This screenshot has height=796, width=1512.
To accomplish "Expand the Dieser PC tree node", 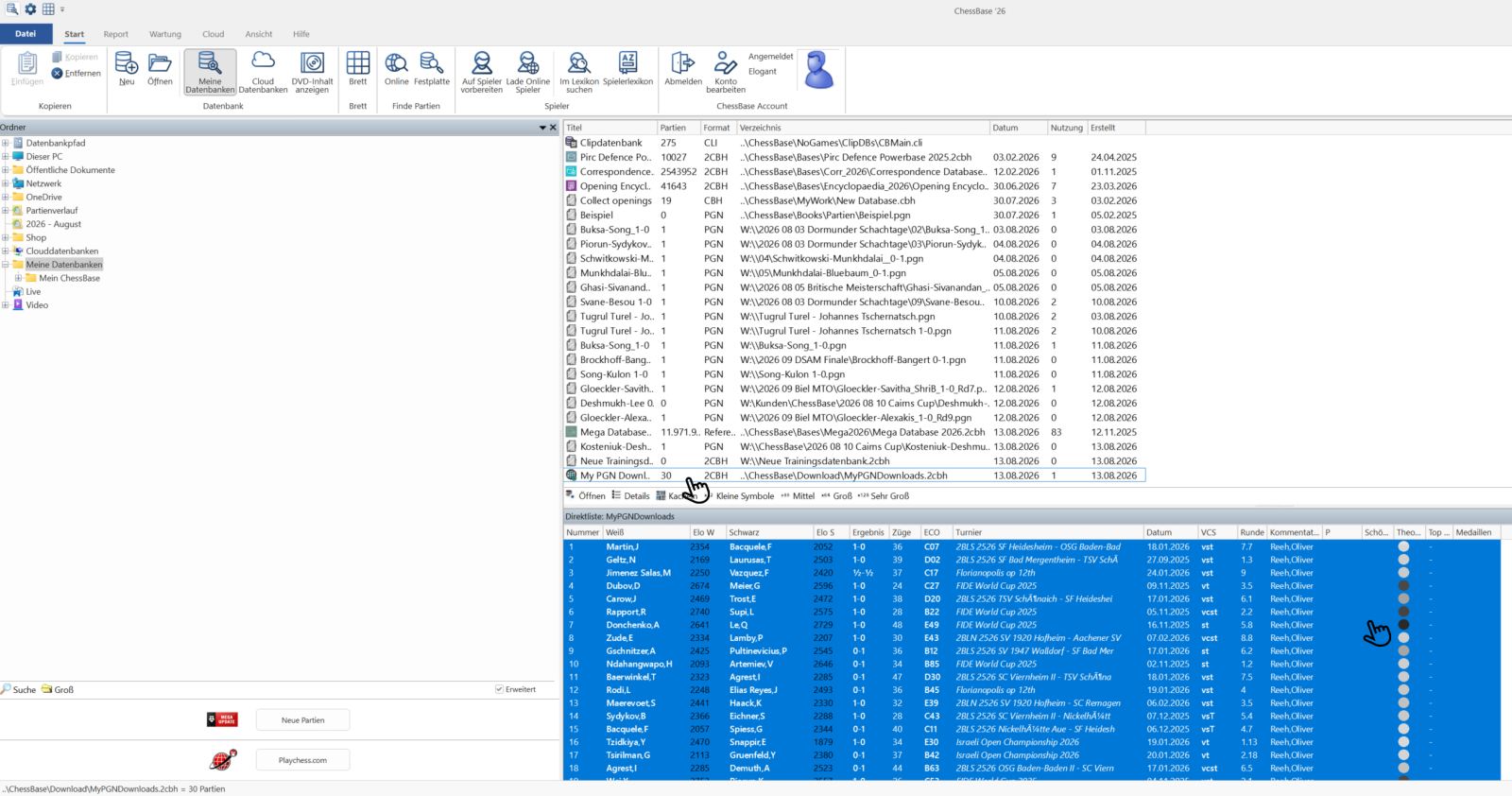I will point(6,157).
